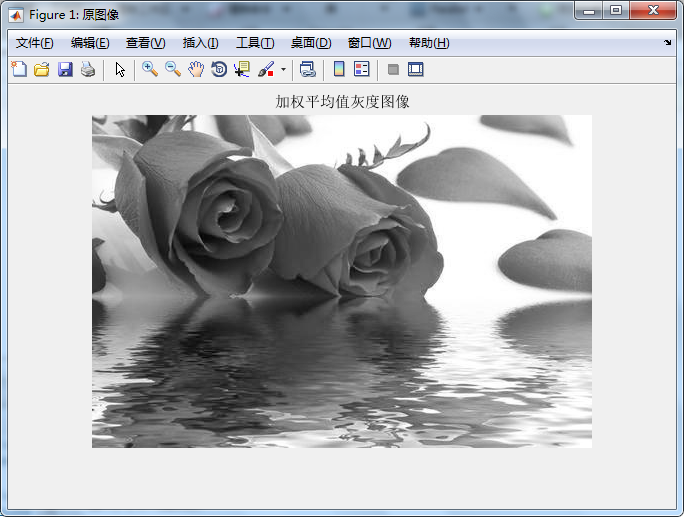Open the 查看(V) menu

tap(146, 43)
